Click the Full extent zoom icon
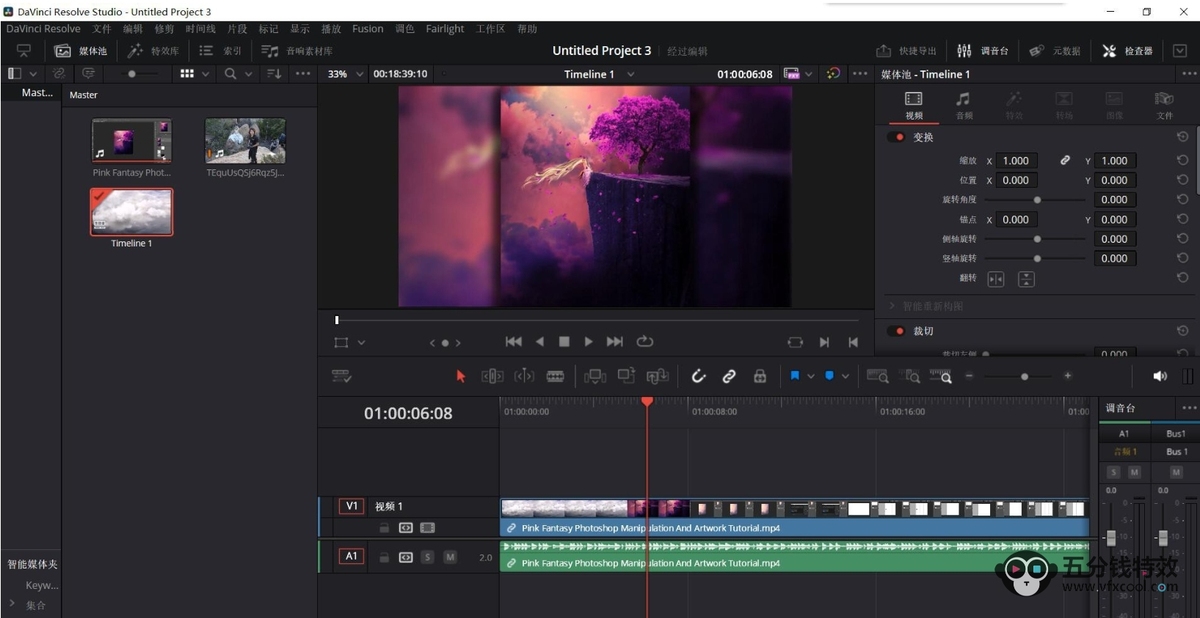This screenshot has width=1200, height=618. coord(877,376)
